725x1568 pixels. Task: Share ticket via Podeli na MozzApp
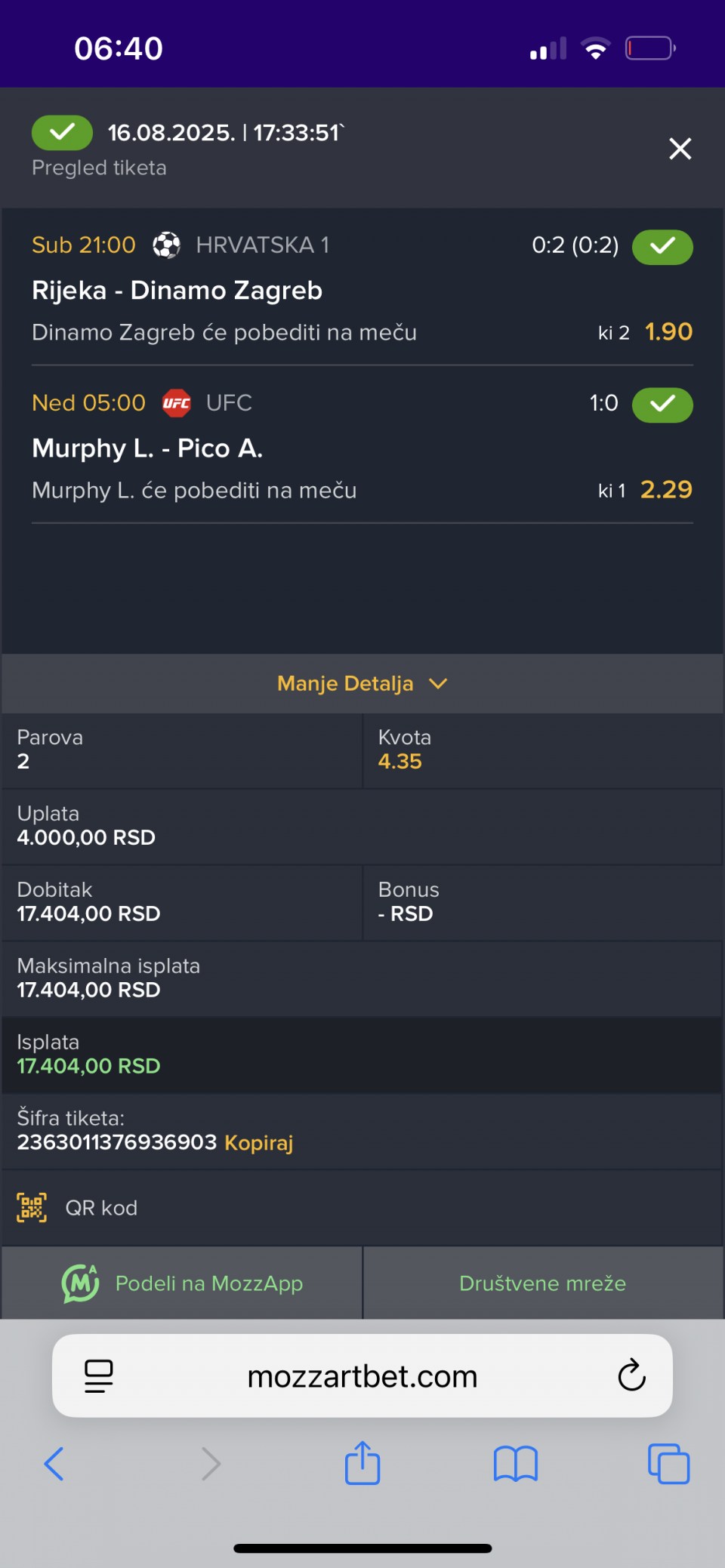(182, 1283)
